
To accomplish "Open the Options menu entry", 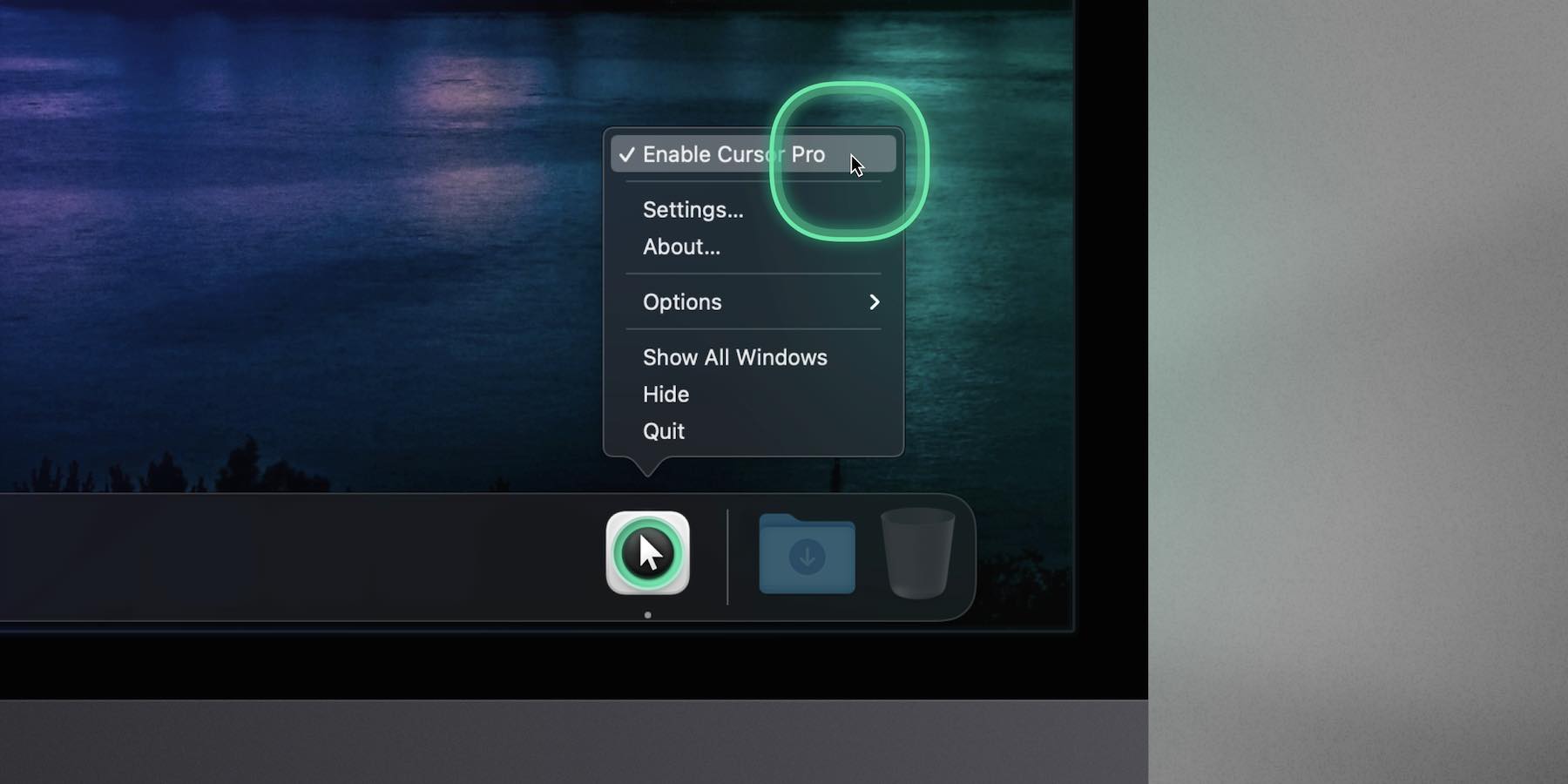I will pos(682,302).
